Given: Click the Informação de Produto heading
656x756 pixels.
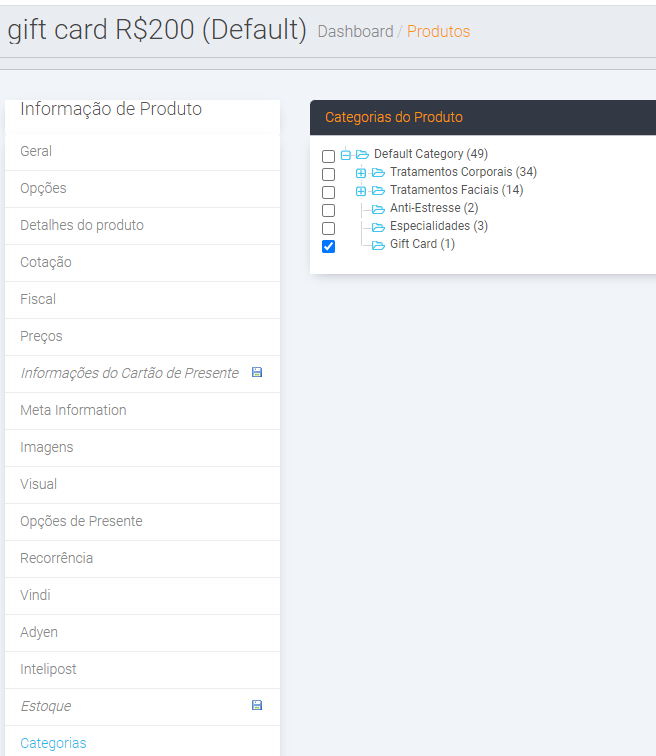Looking at the screenshot, I should (111, 109).
